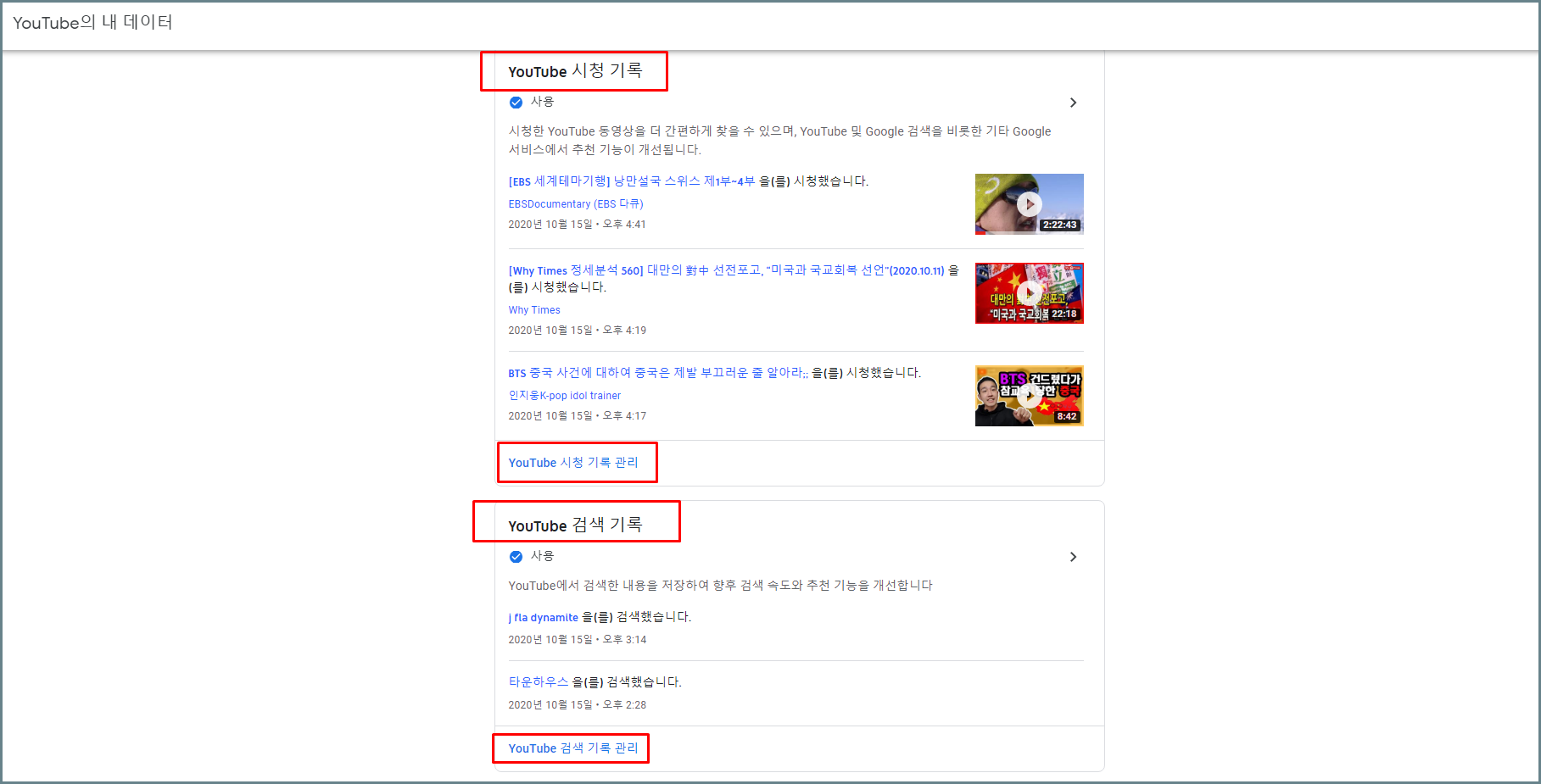The height and width of the screenshot is (784, 1541).
Task: Click YouTube 검색 기록 관리 link
Action: 573,748
